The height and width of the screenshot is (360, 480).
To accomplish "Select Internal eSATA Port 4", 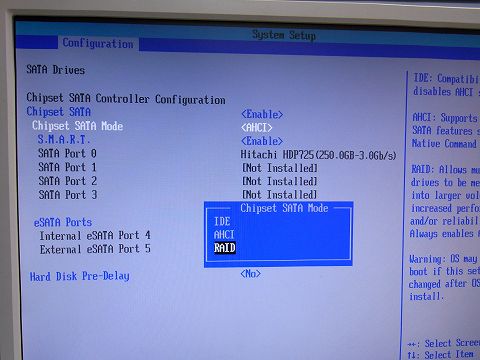I will click(x=95, y=236).
